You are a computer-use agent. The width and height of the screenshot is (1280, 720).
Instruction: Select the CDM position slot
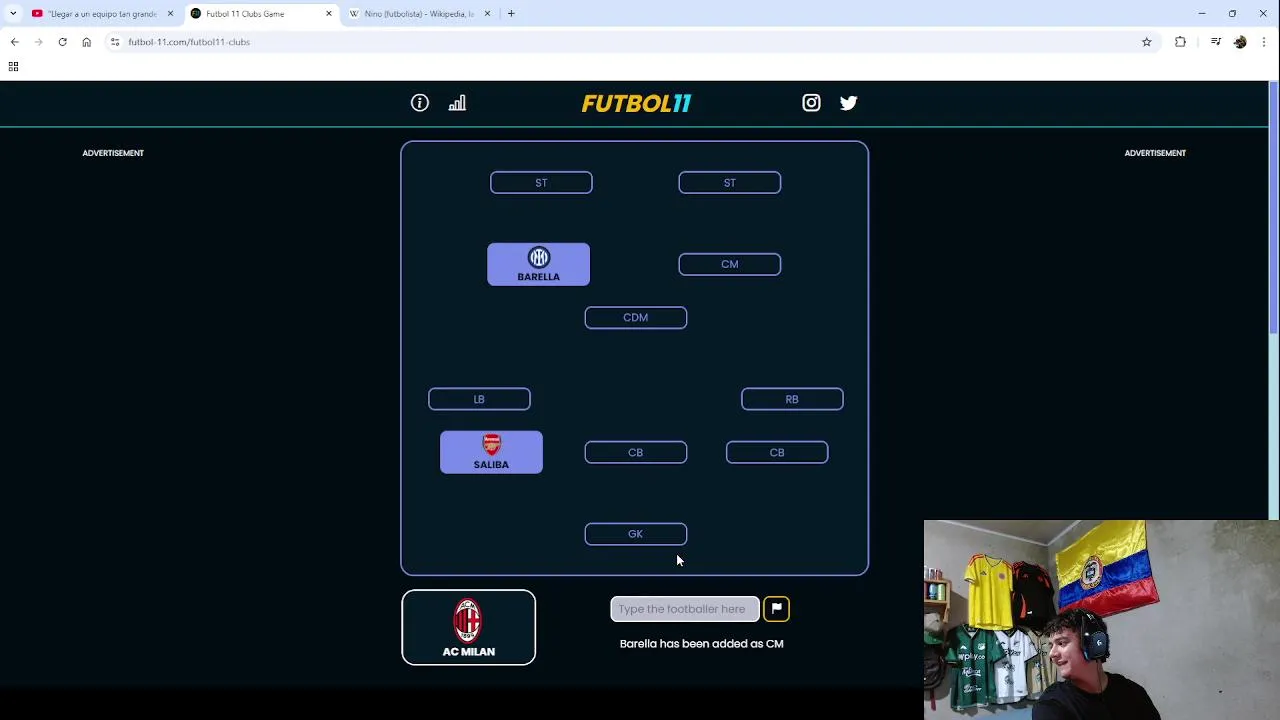click(x=636, y=317)
